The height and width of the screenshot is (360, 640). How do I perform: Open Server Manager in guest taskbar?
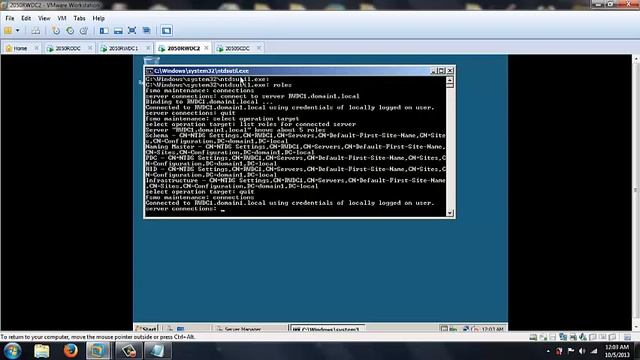click(250, 328)
